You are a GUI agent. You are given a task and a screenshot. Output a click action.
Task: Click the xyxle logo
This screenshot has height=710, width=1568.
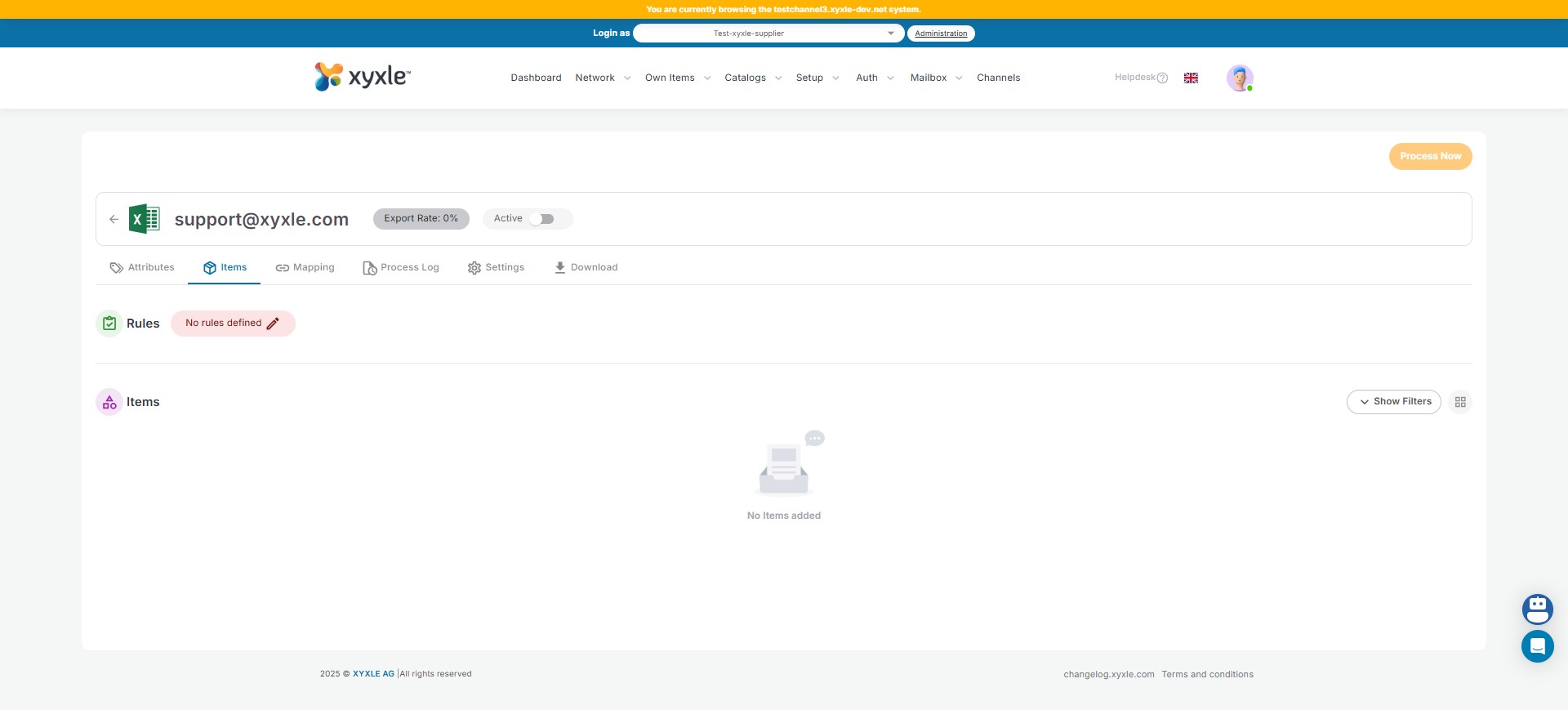coord(363,77)
